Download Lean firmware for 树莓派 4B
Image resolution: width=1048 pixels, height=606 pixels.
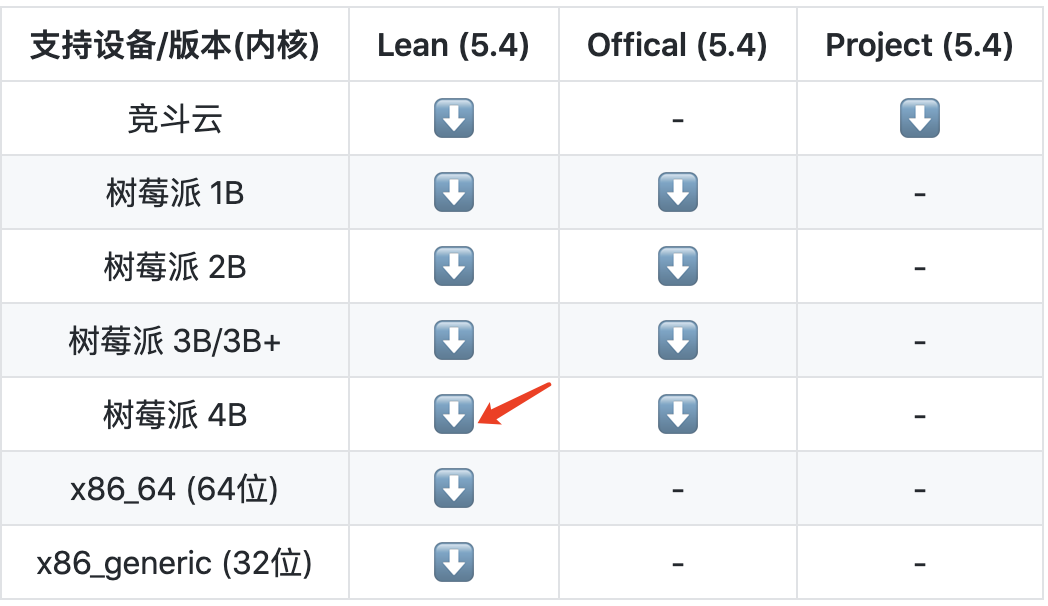453,415
